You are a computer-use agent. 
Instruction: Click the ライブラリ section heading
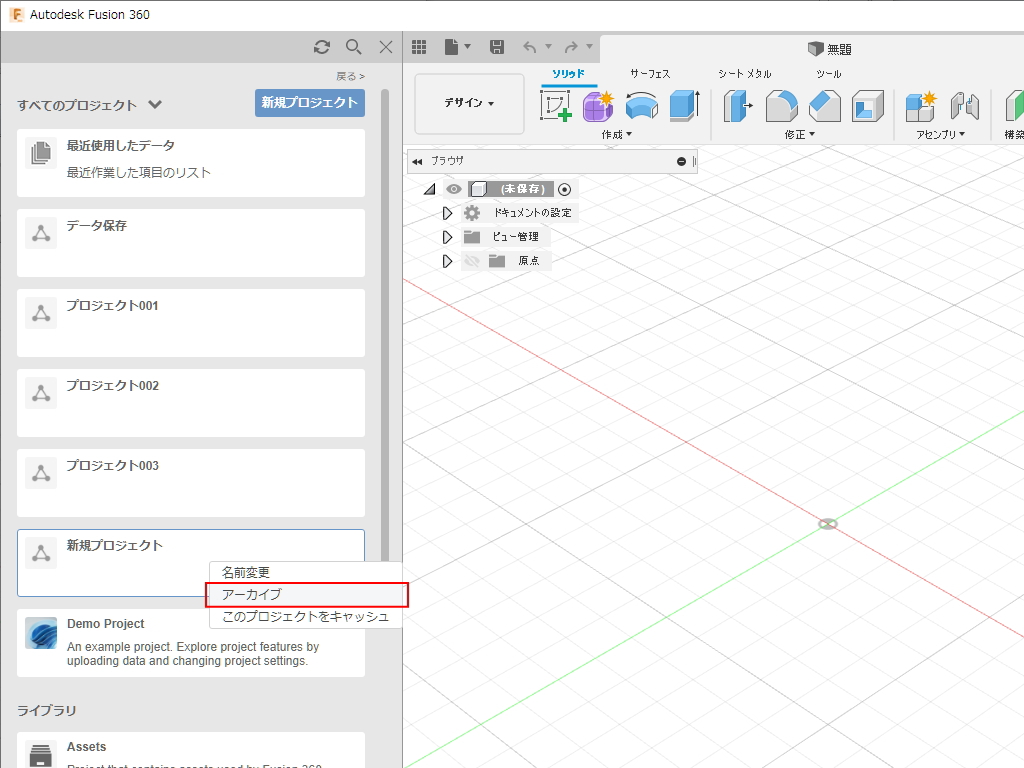pos(46,711)
